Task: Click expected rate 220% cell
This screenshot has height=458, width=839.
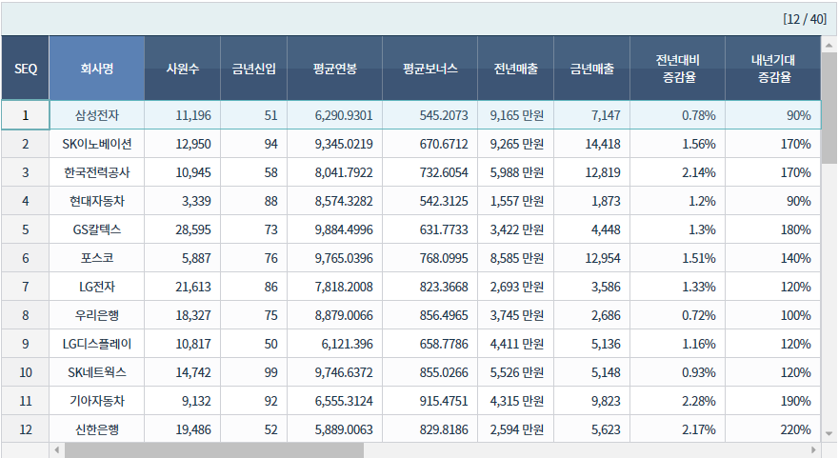Action: point(773,429)
